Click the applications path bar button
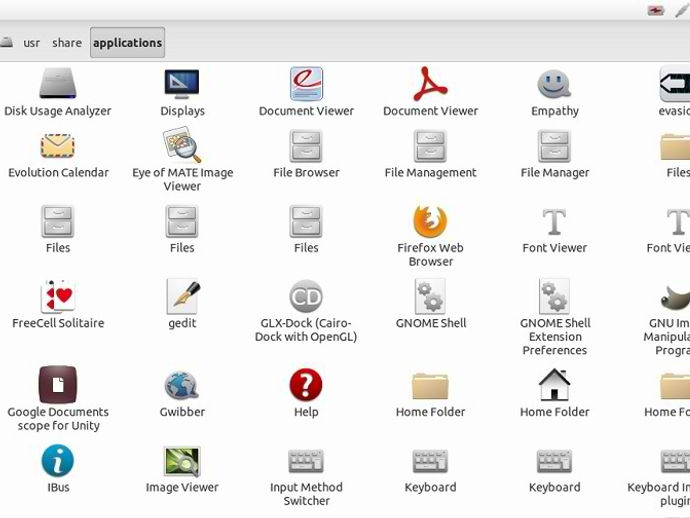The image size is (690, 518). coord(128,43)
